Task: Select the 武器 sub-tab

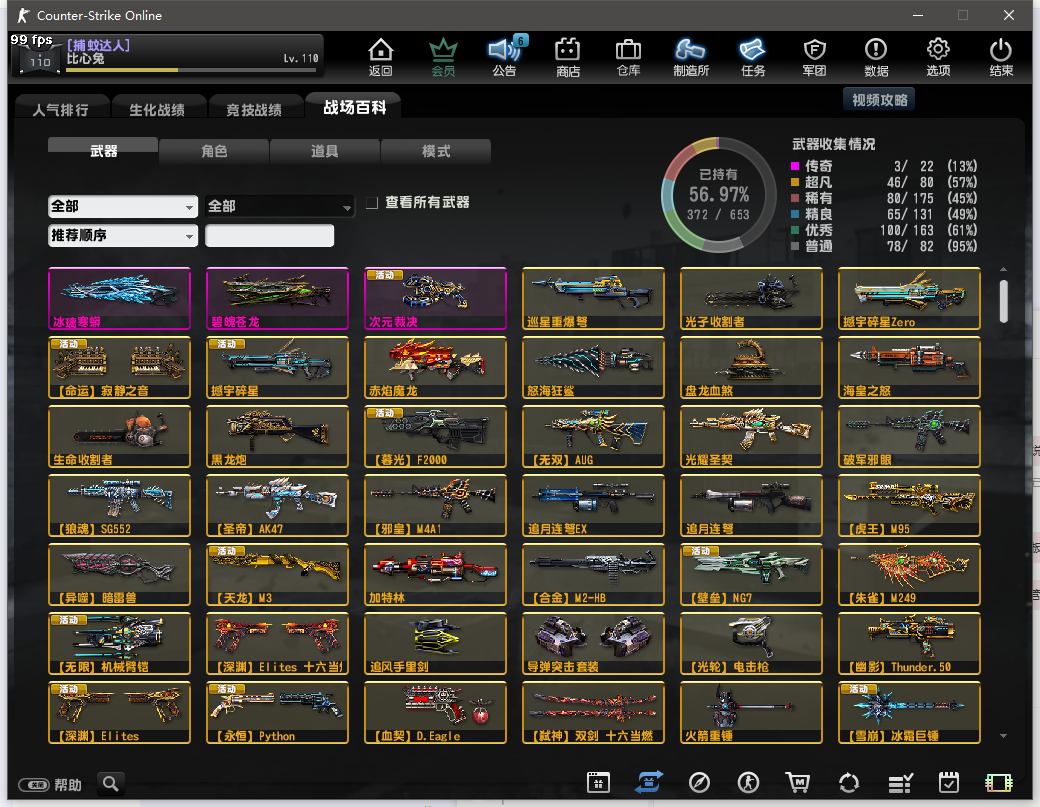Action: click(103, 150)
